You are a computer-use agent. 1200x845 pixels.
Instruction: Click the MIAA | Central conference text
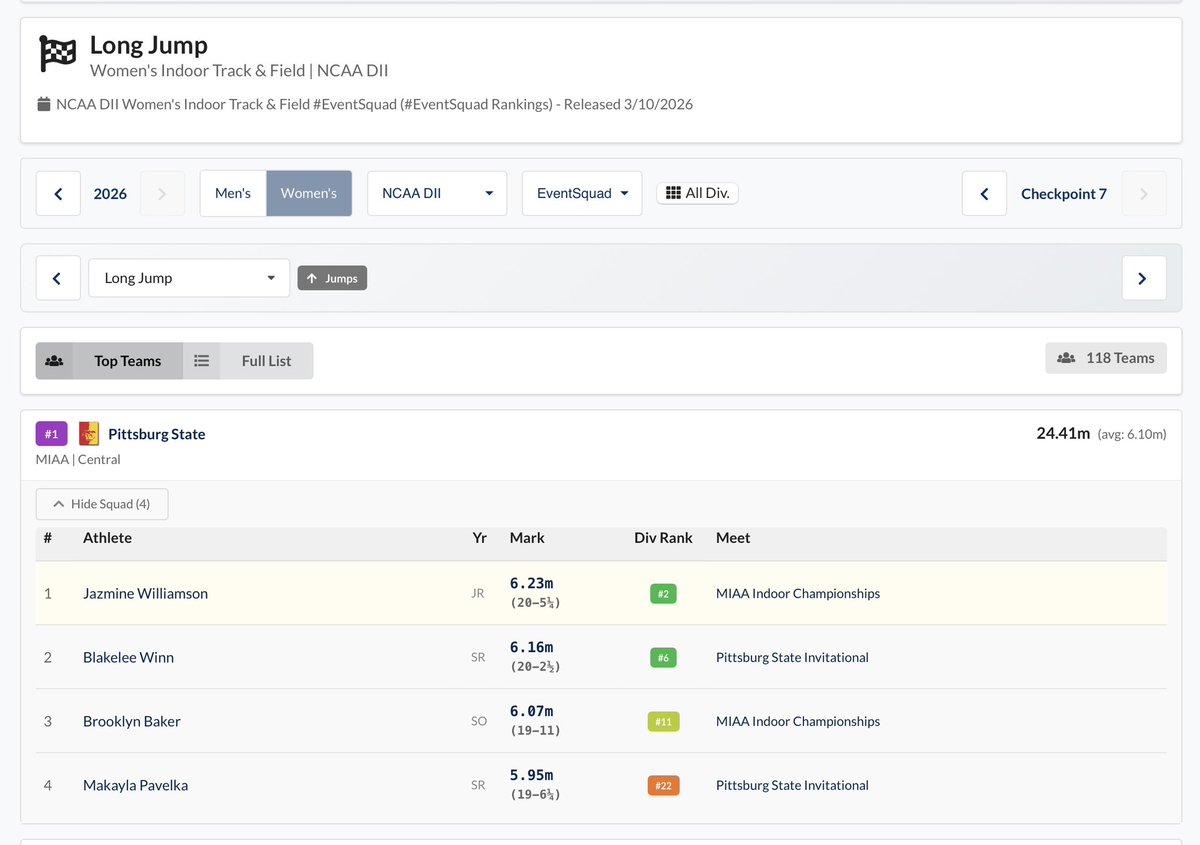(x=78, y=459)
